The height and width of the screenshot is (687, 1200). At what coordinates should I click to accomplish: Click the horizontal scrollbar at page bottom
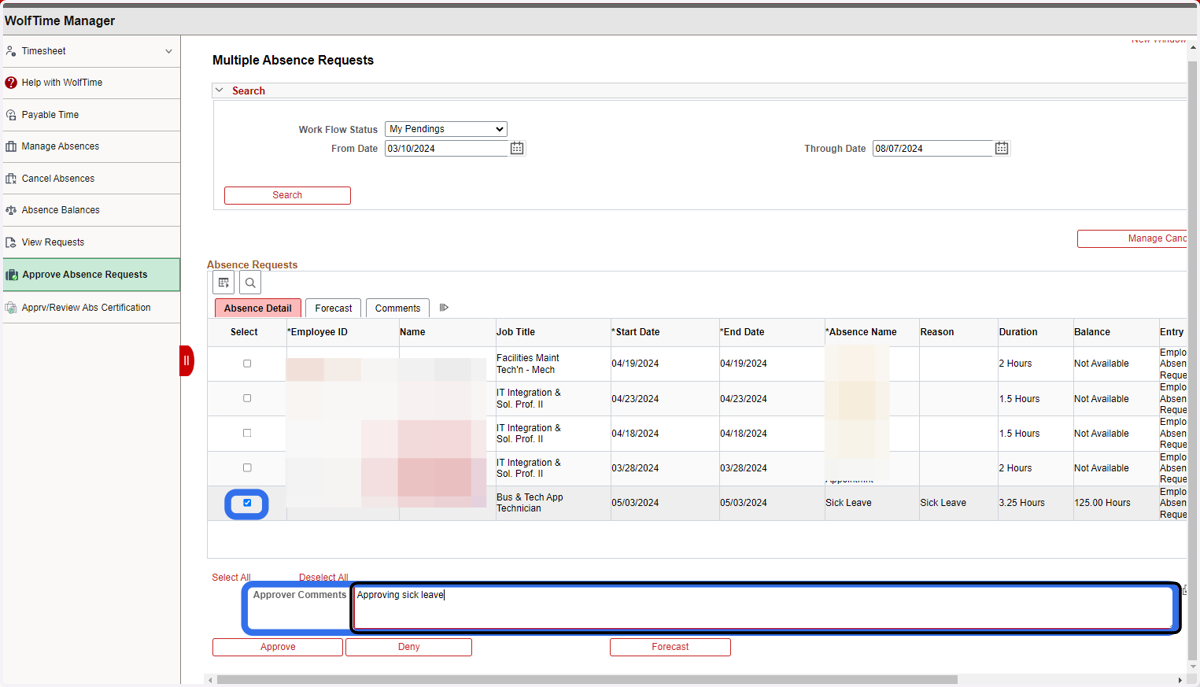[x=587, y=680]
